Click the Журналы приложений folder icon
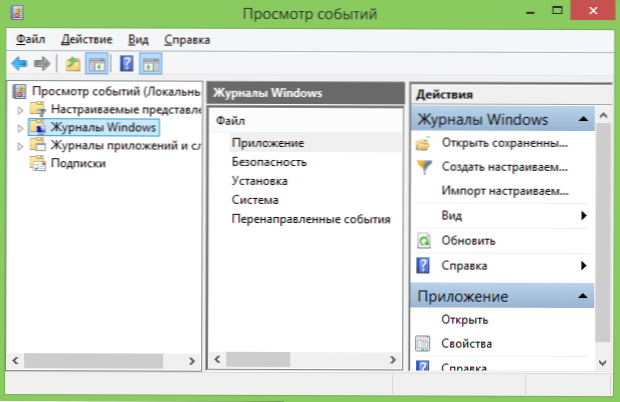The width and height of the screenshot is (620, 402). point(38,145)
